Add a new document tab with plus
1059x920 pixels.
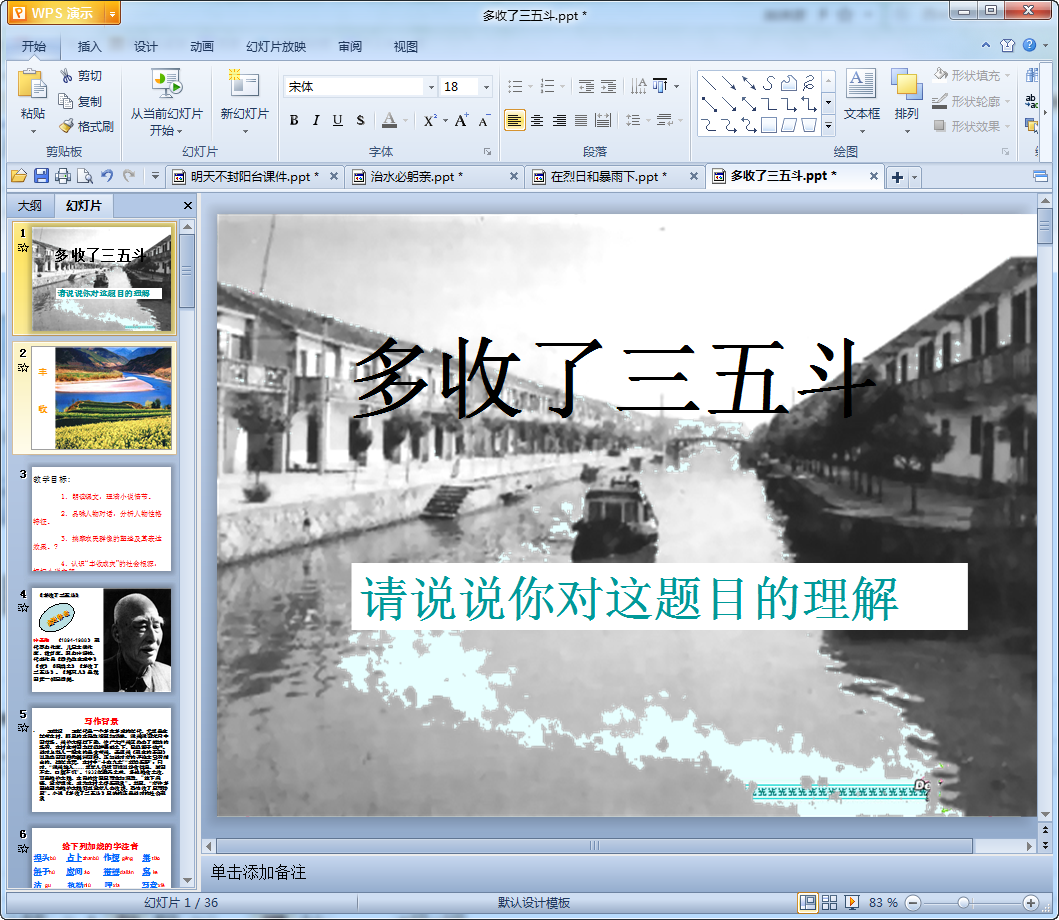point(897,177)
